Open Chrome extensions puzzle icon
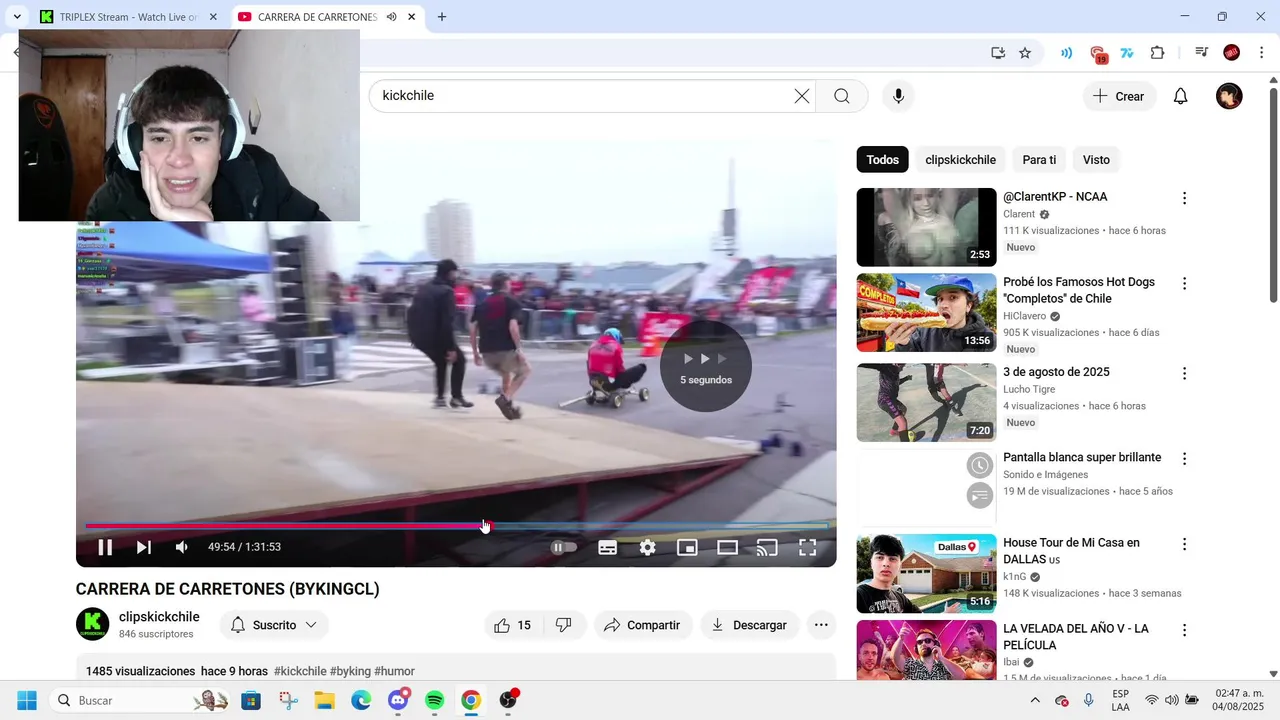 click(1158, 53)
